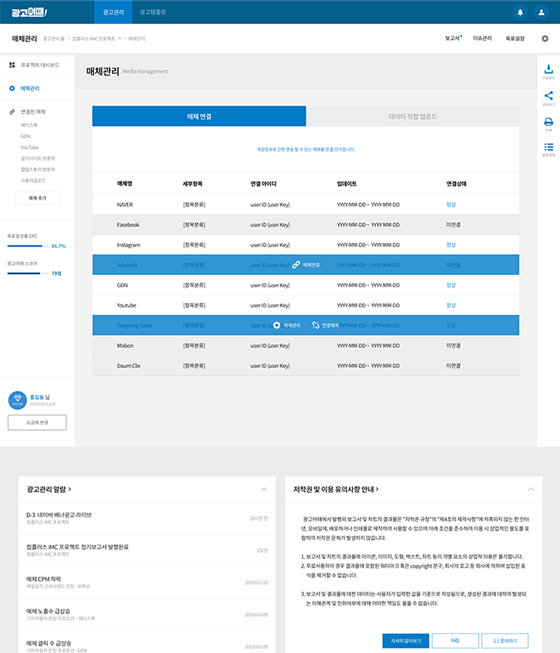
Task: Click the print icon in the right sidebar
Action: (549, 122)
